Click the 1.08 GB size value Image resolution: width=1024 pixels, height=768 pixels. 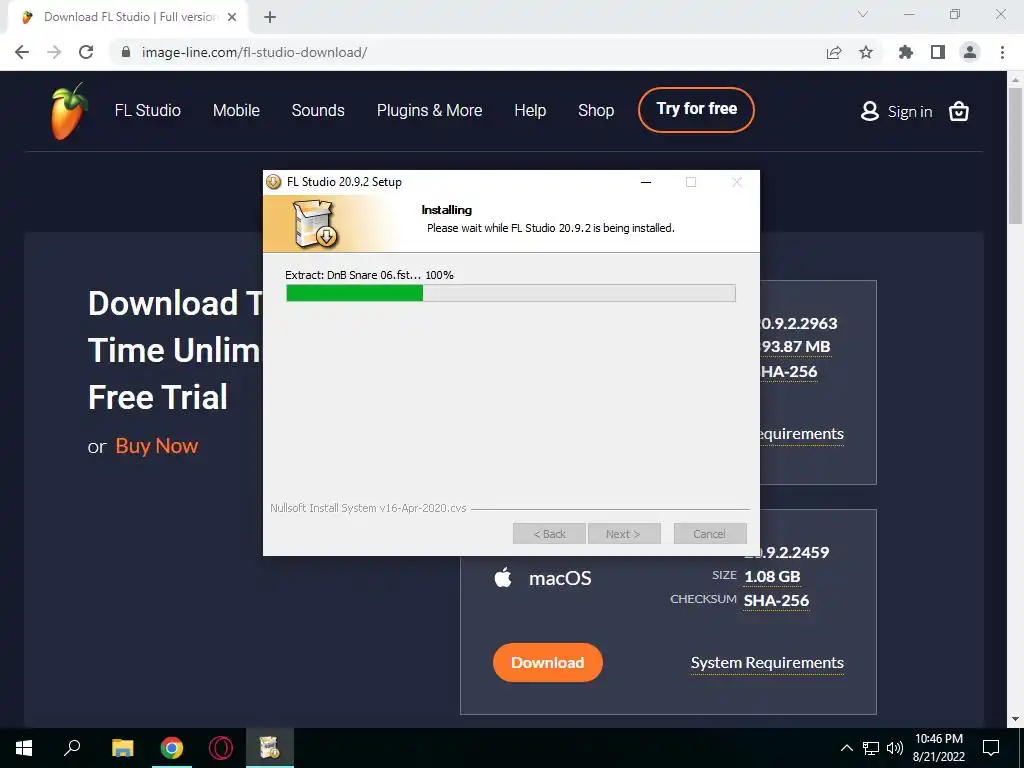[772, 577]
